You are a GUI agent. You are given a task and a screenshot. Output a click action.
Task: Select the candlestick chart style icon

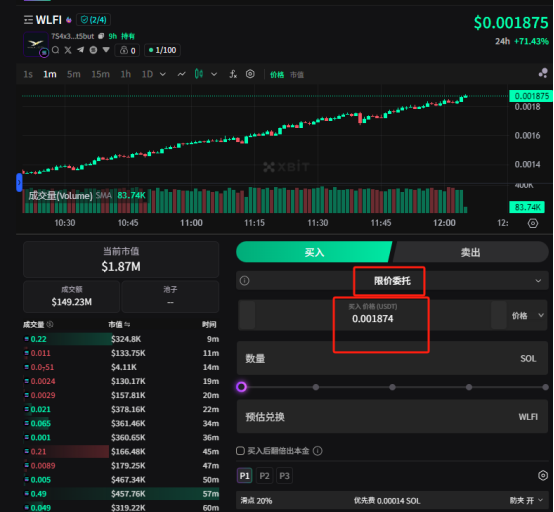199,74
